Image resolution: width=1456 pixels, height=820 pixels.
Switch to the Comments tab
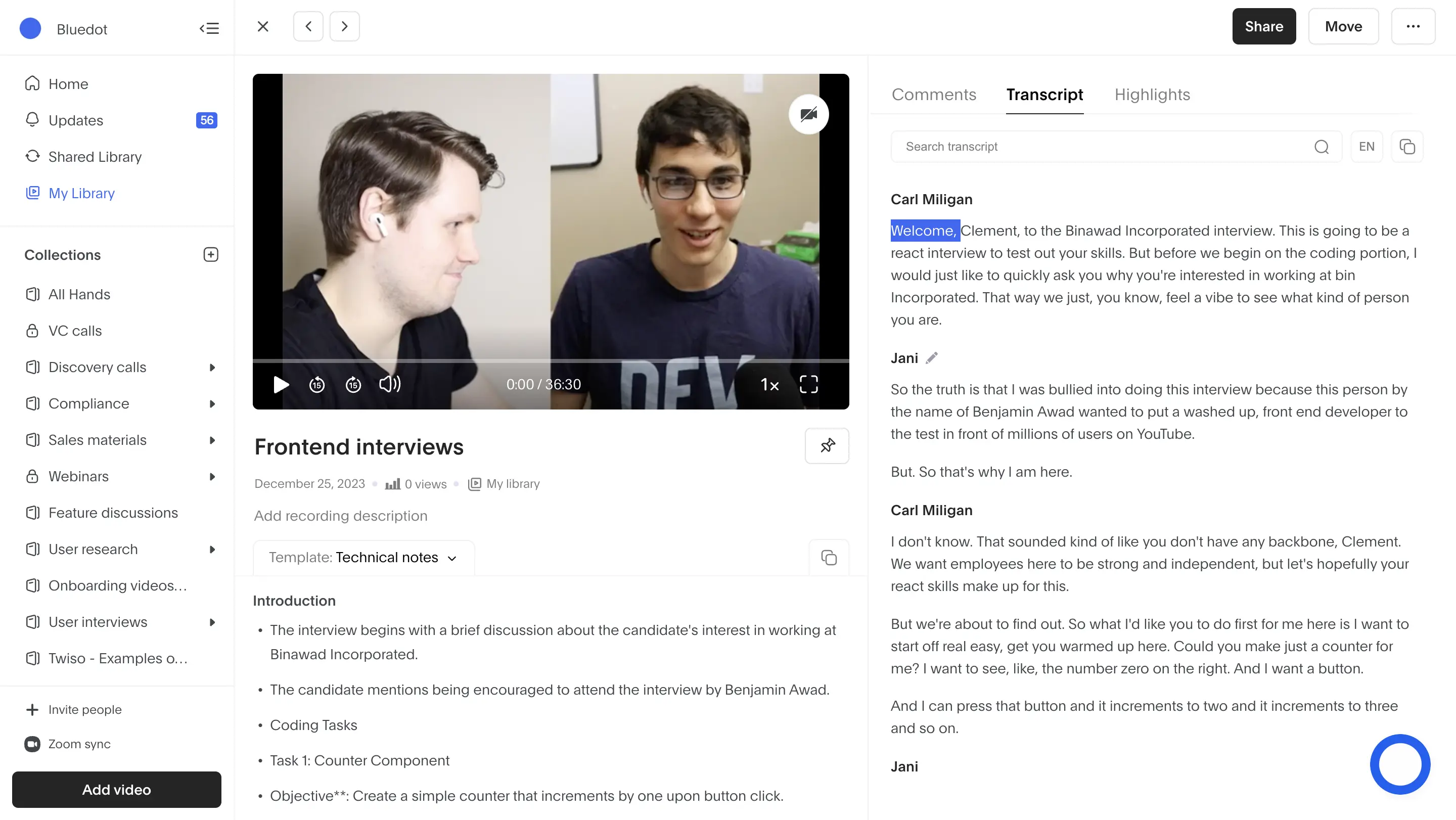934,94
